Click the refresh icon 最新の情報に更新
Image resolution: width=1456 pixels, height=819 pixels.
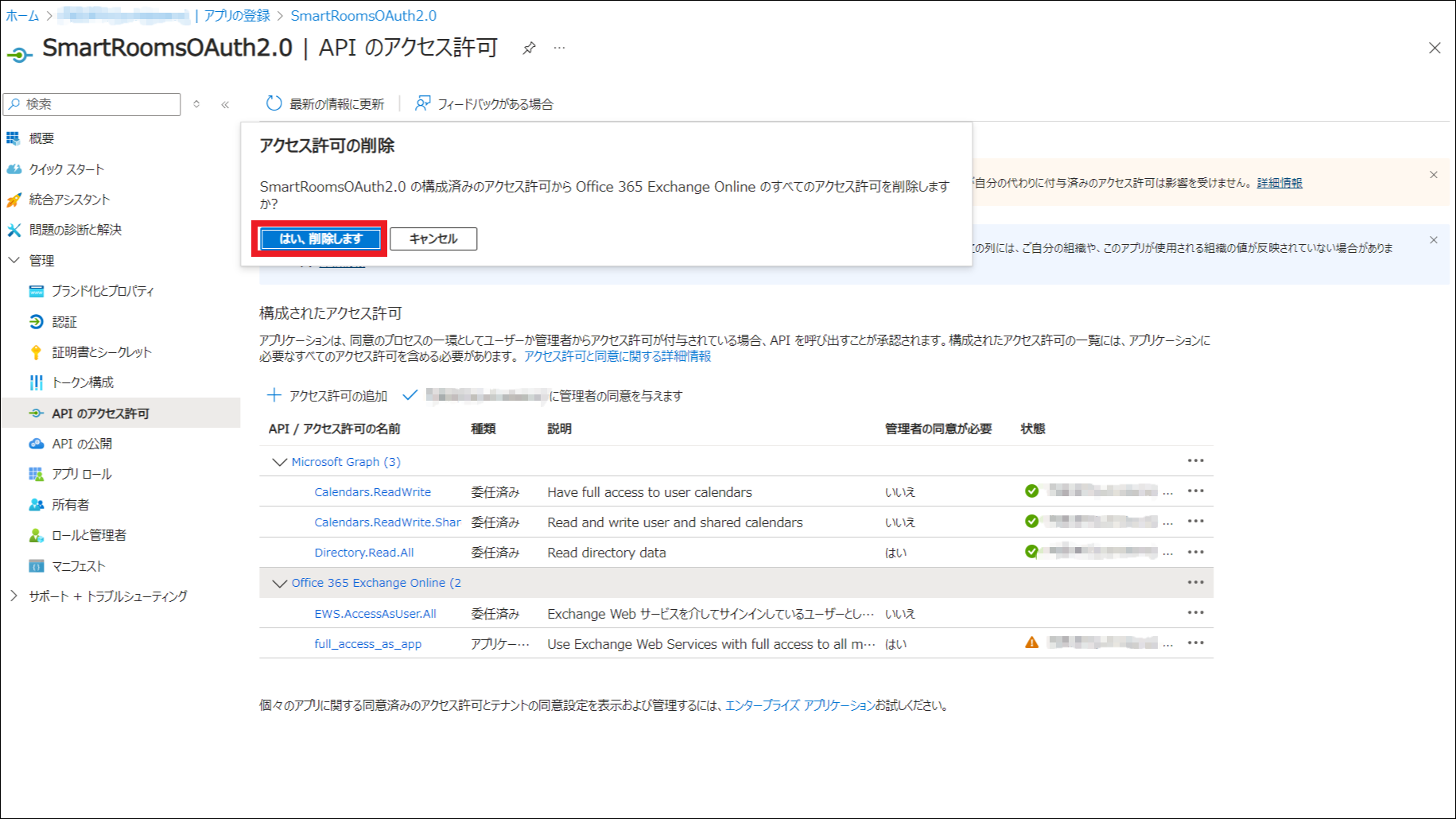(274, 103)
